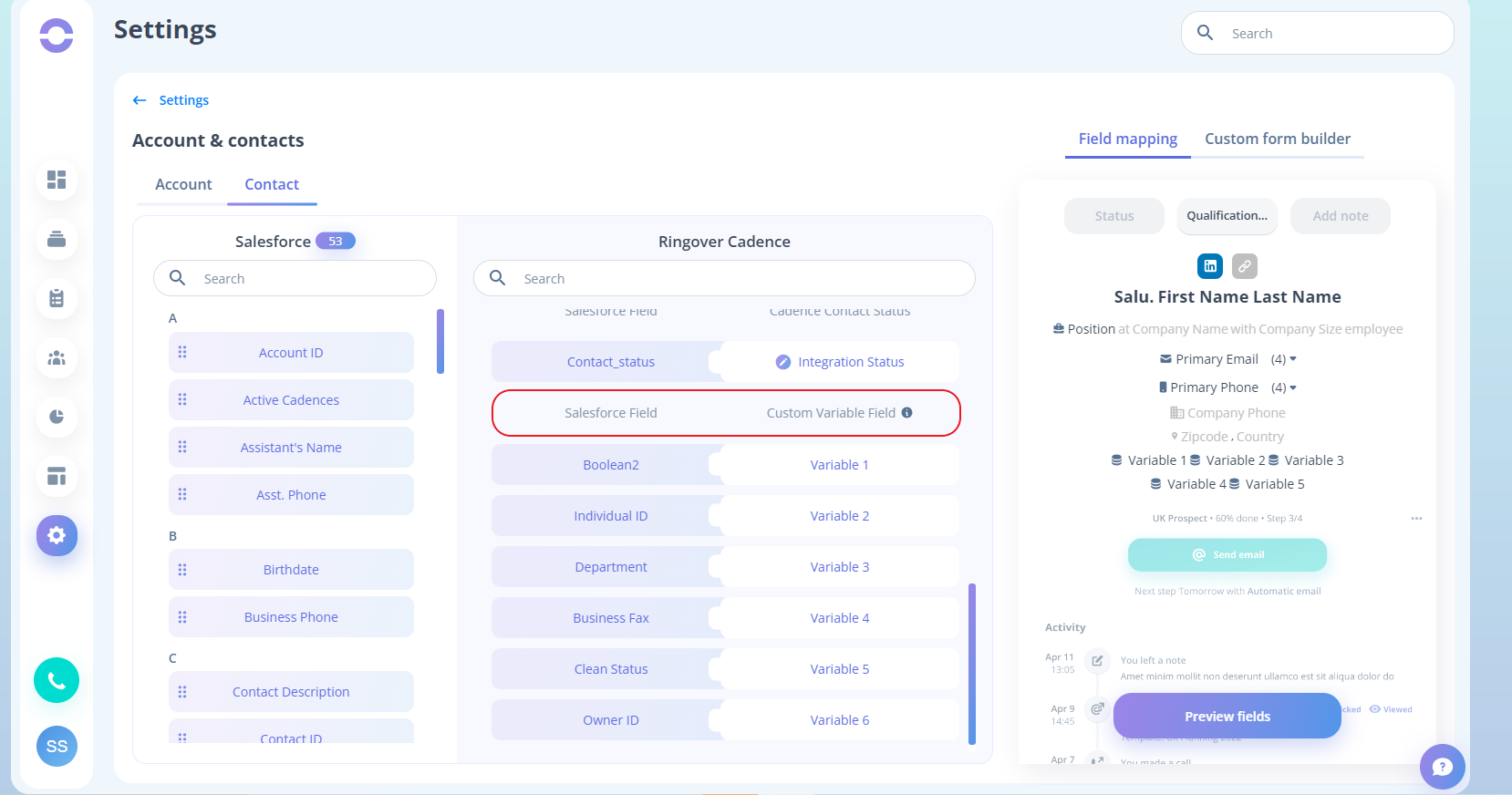
Task: Click the note icon in Apr 11 activity
Action: [x=1098, y=661]
